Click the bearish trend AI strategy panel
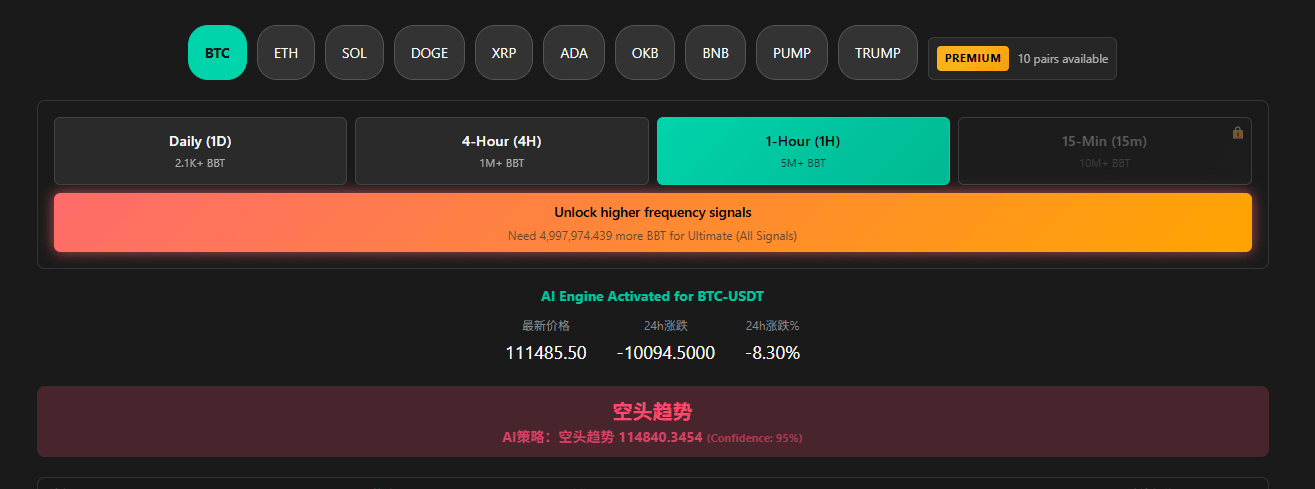 (652, 422)
